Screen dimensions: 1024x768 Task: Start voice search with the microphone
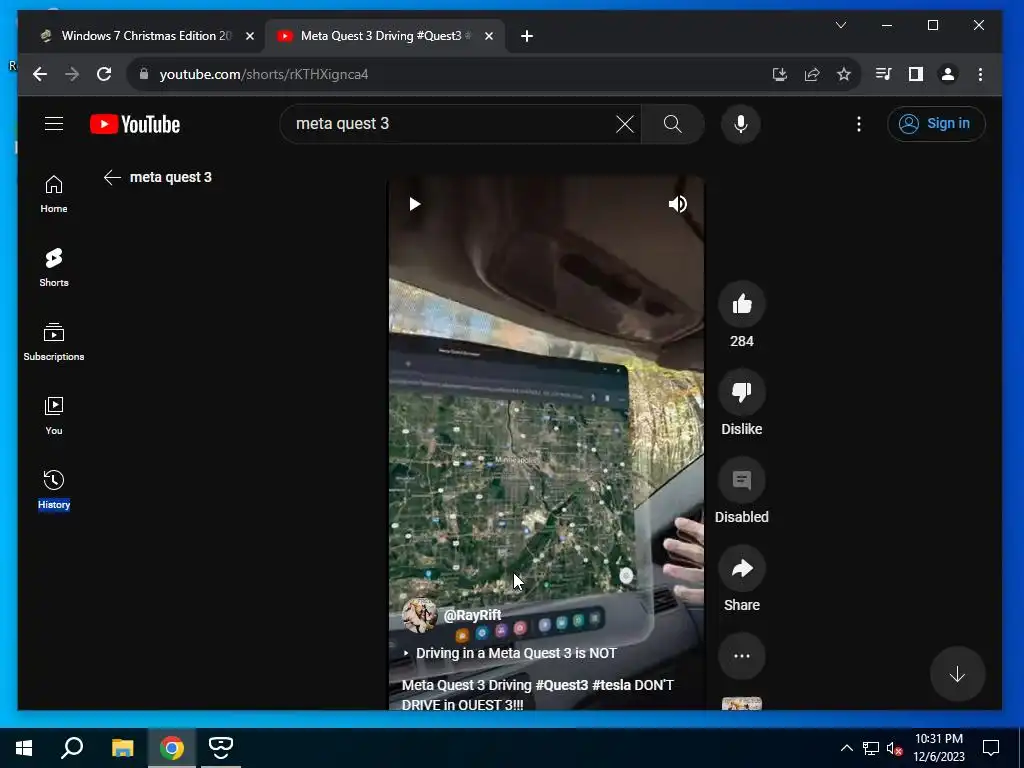(x=741, y=123)
